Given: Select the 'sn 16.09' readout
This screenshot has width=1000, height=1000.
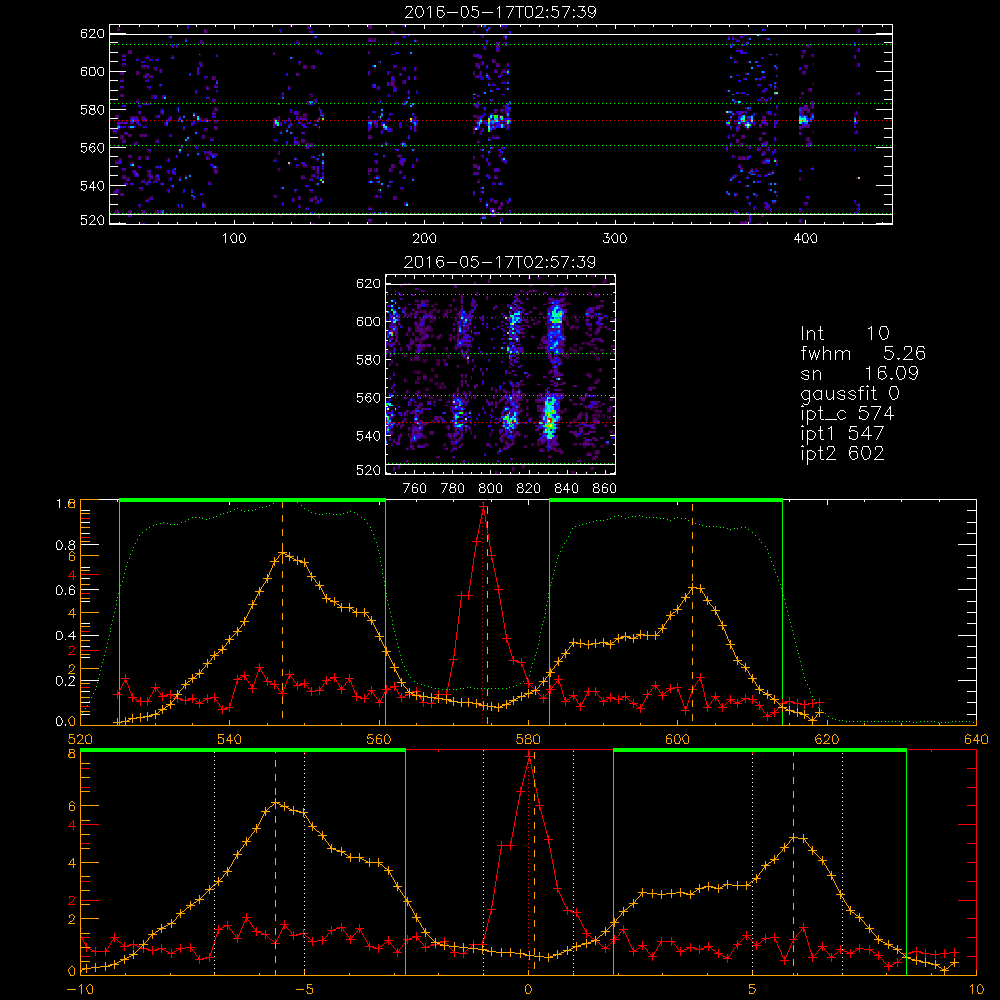Looking at the screenshot, I should click(860, 373).
